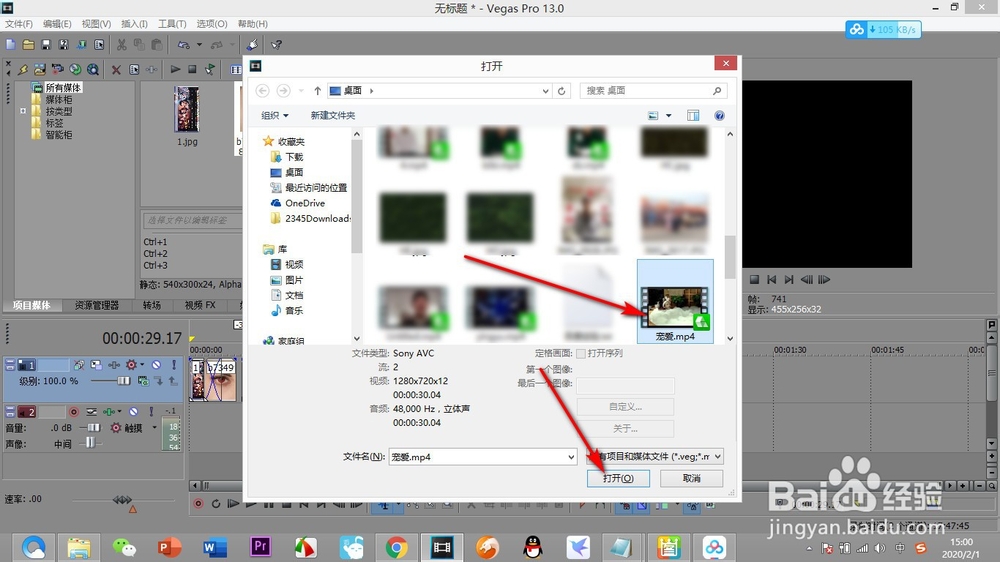This screenshot has height=562, width=1000.
Task: Stop preview in Project Media panel
Action: click(x=192, y=70)
